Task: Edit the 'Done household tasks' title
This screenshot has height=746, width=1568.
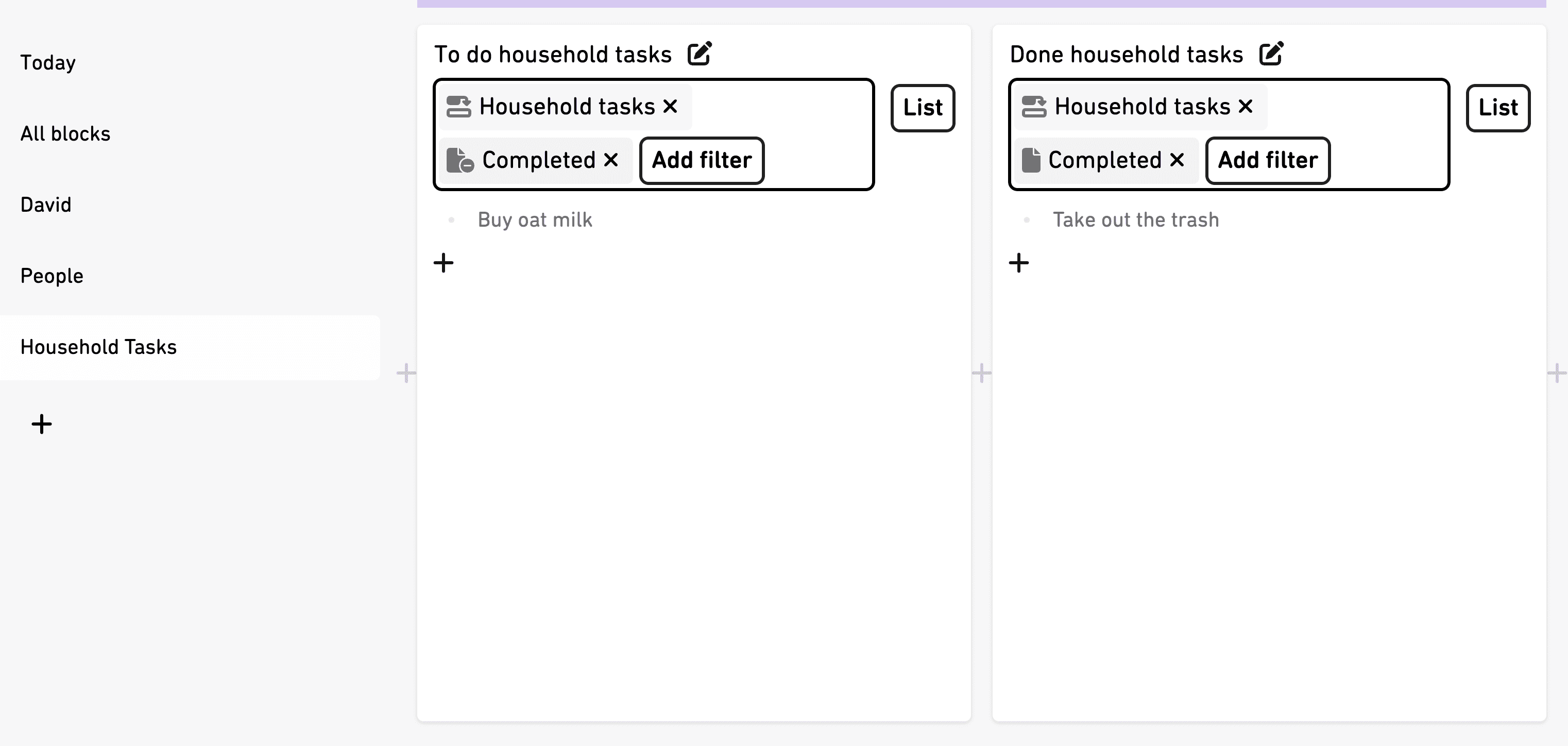Action: click(1271, 54)
